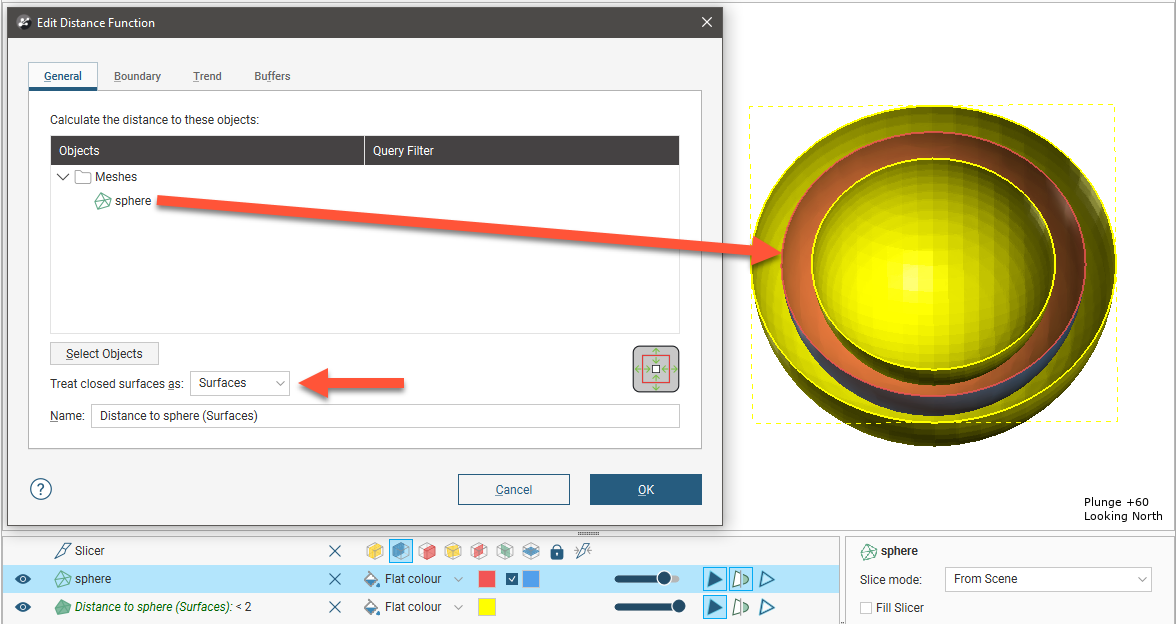Toggle visibility of Distance to sphere layer
The width and height of the screenshot is (1176, 624).
point(23,607)
